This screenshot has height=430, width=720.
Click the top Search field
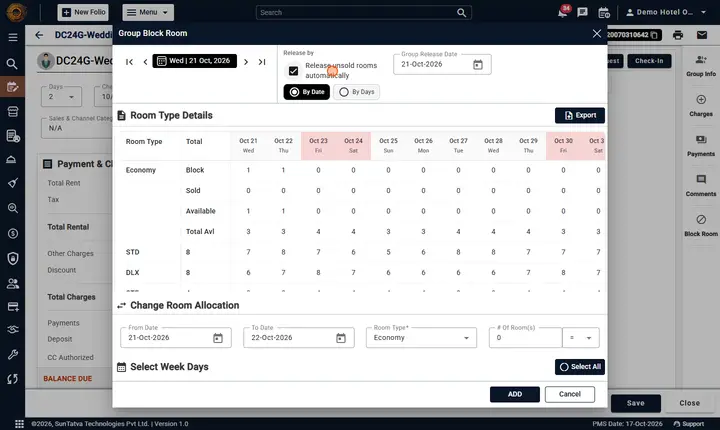click(363, 12)
